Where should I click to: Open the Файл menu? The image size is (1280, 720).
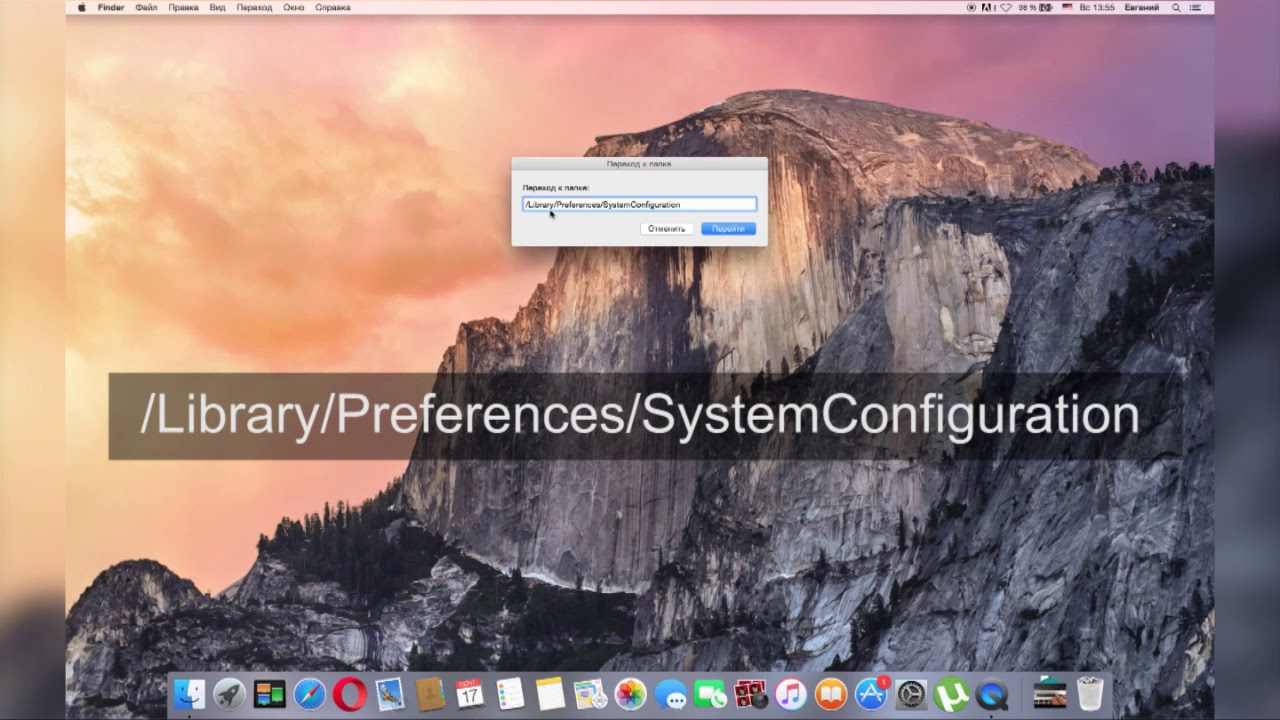pos(146,7)
